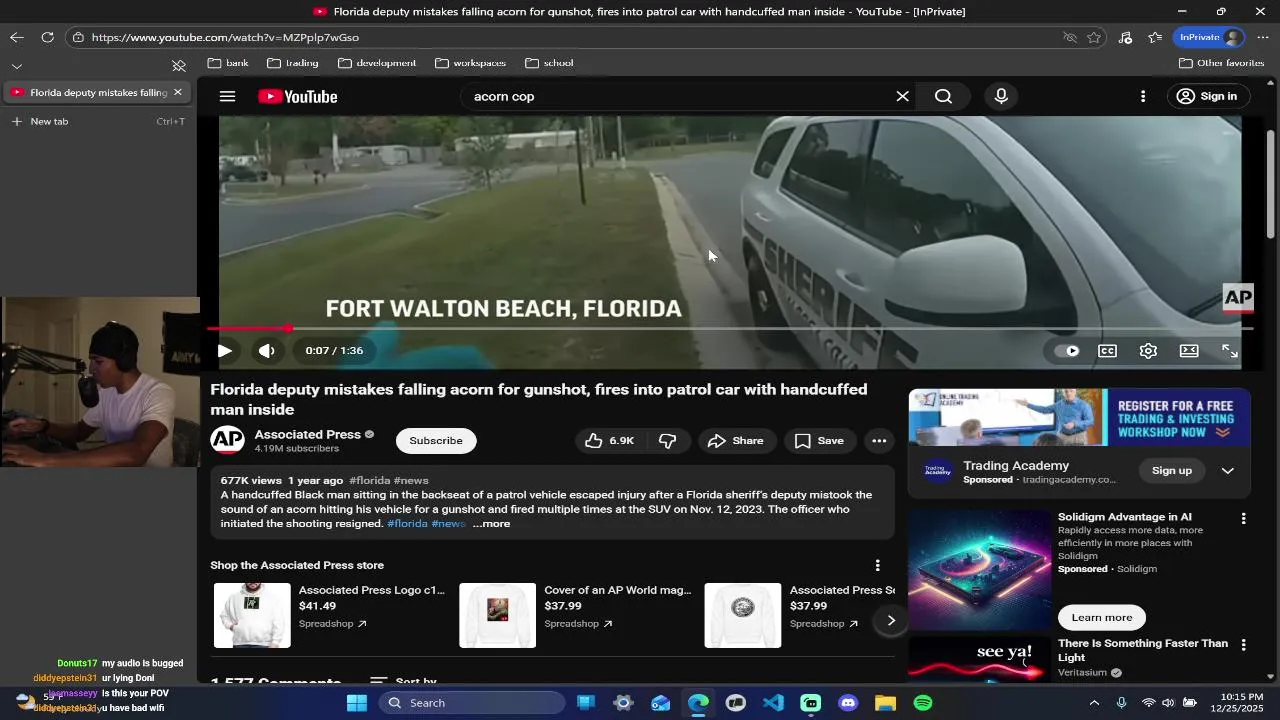Open the Associated Press channel name link
The height and width of the screenshot is (720, 1280).
pos(307,434)
